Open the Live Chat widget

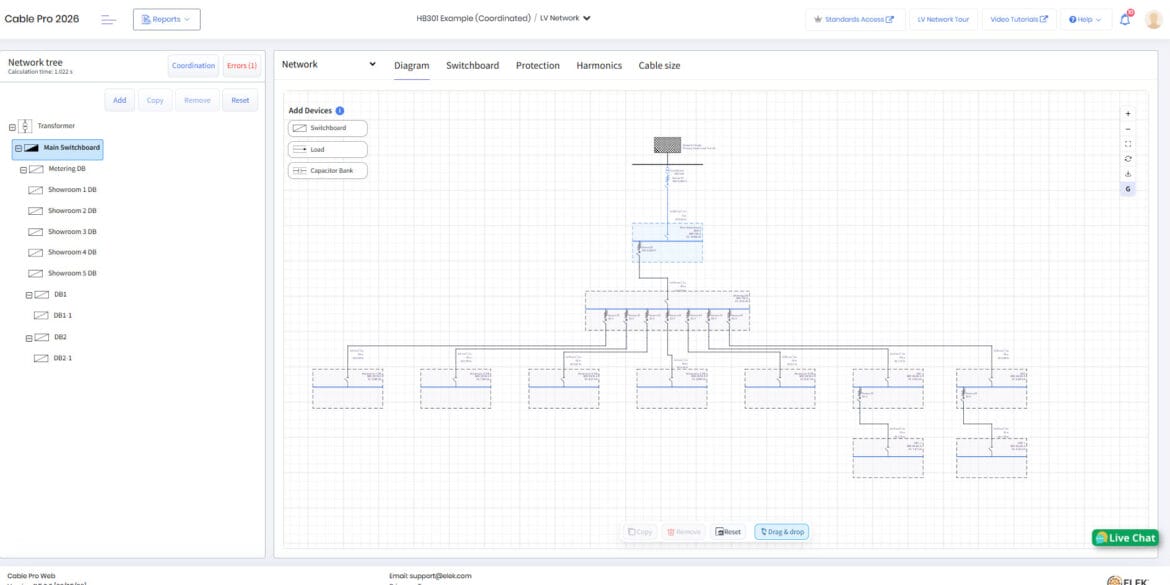1125,538
